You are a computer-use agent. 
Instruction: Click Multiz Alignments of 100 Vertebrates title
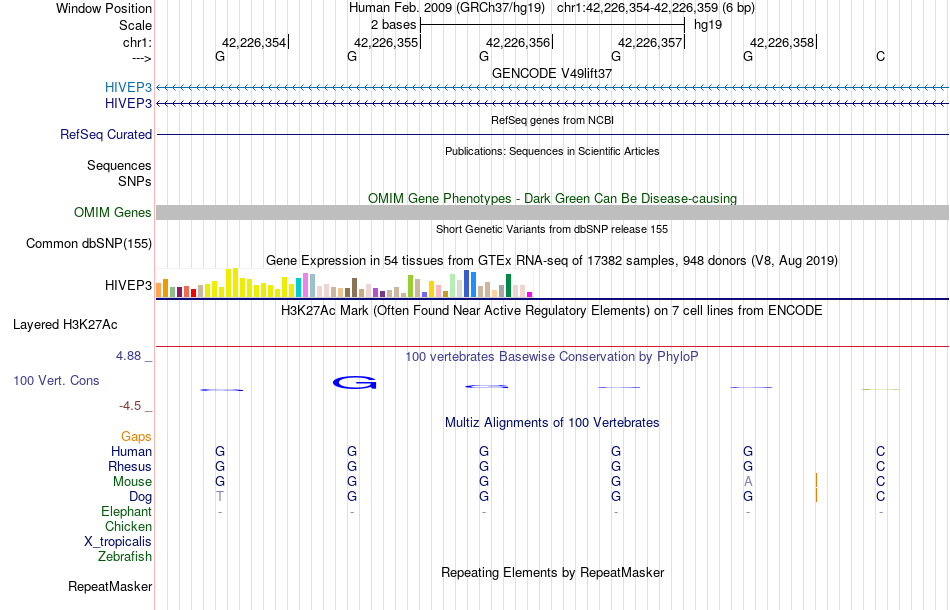552,423
